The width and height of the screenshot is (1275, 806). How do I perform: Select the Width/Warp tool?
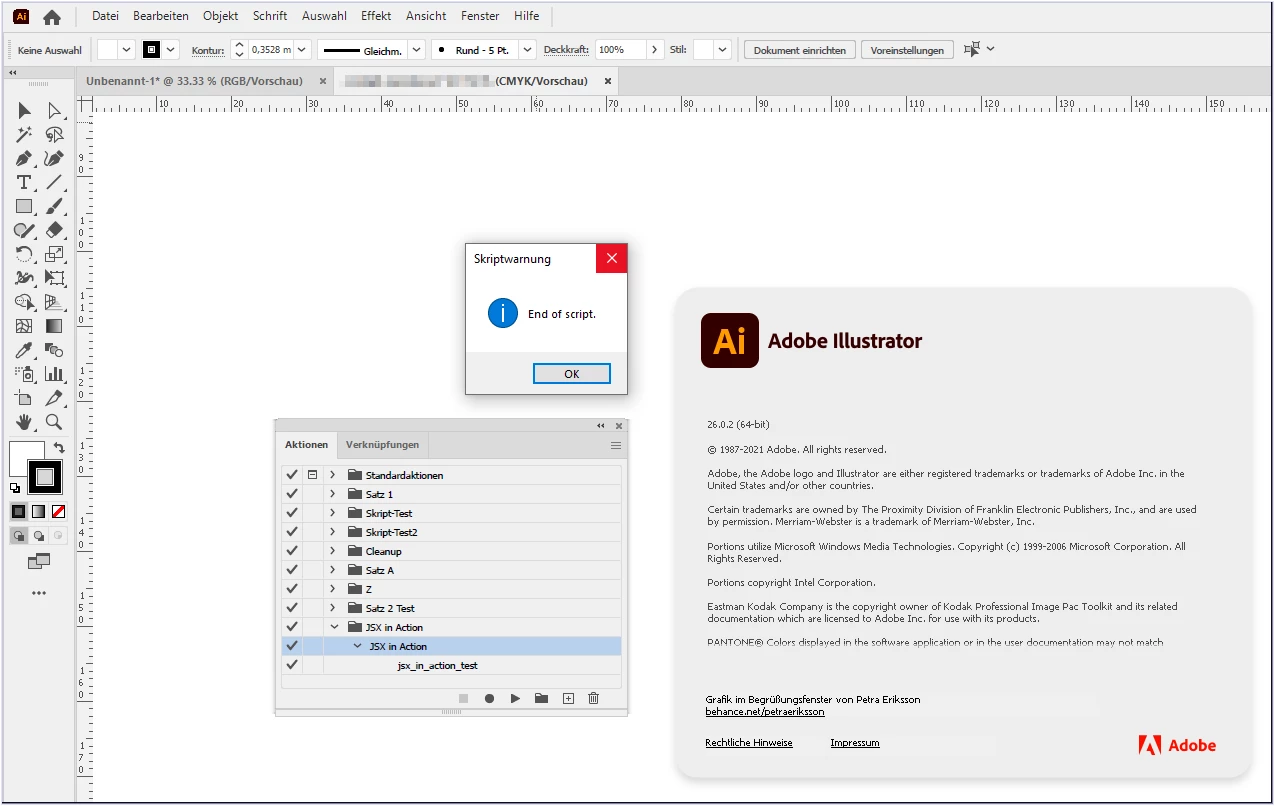pyautogui.click(x=24, y=278)
